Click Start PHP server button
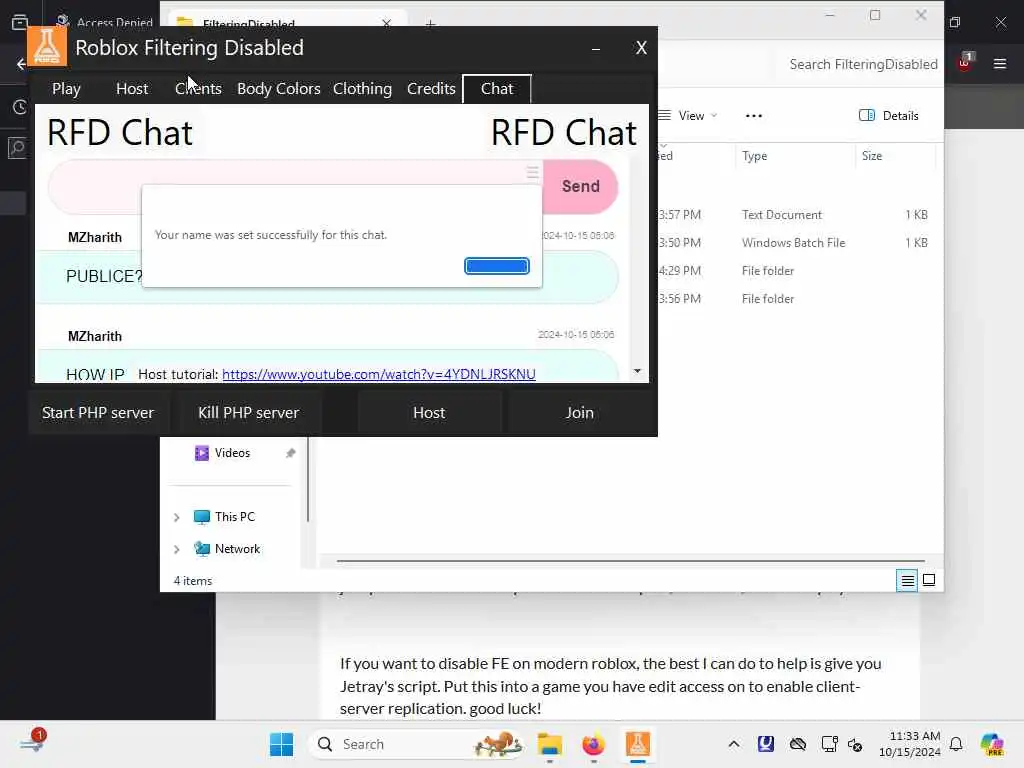1024x768 pixels. (98, 413)
